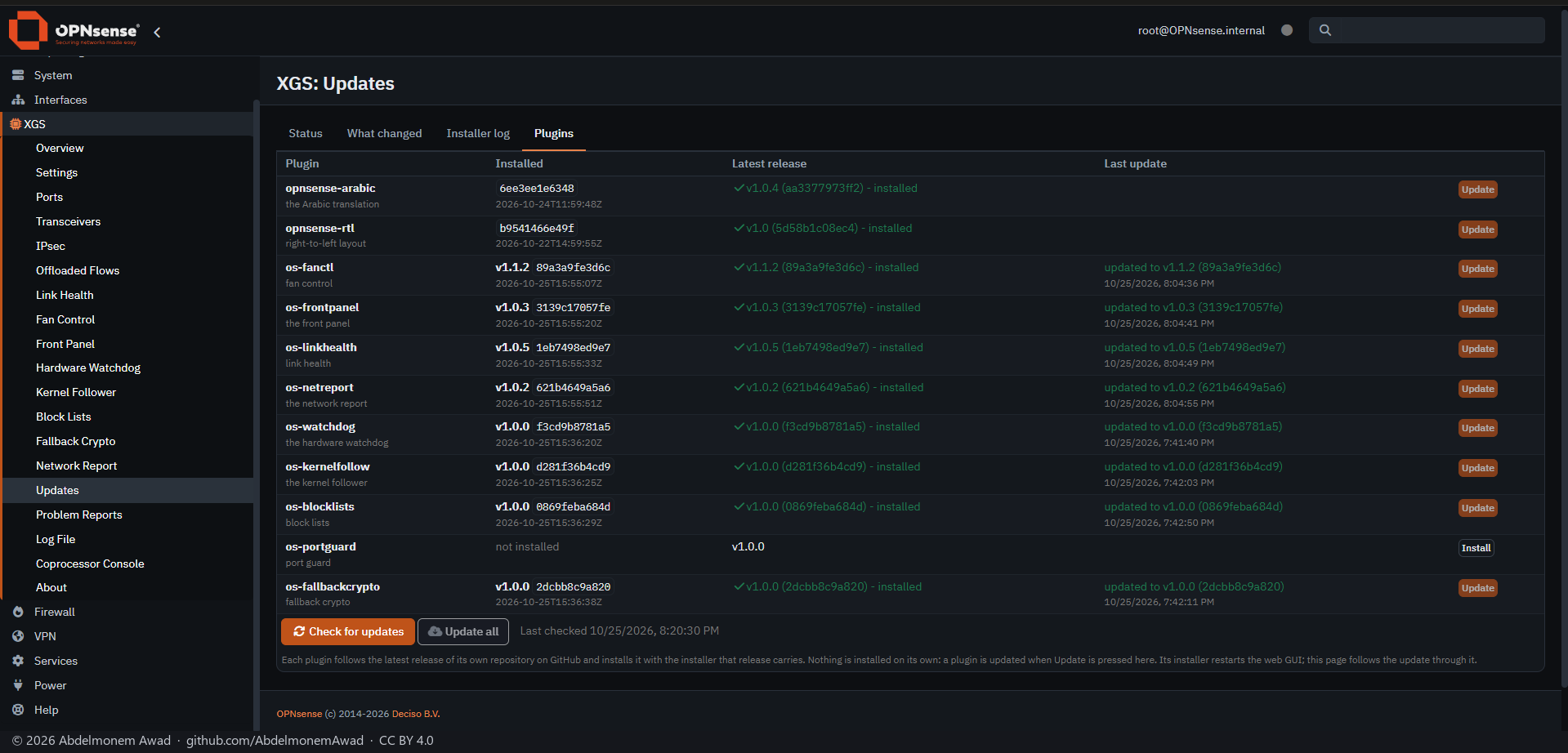Click Check for updates button

click(x=348, y=631)
